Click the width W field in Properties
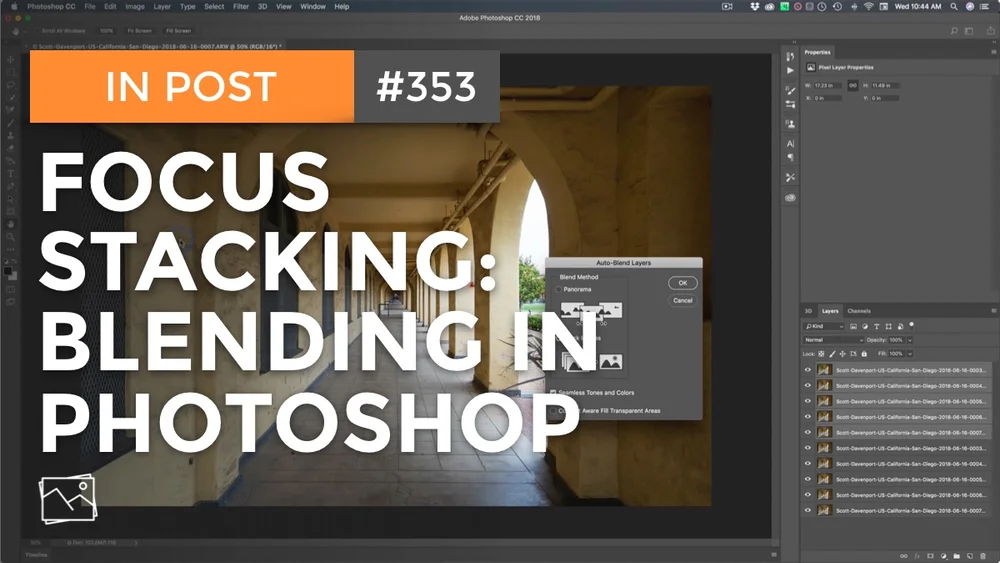 pos(828,85)
